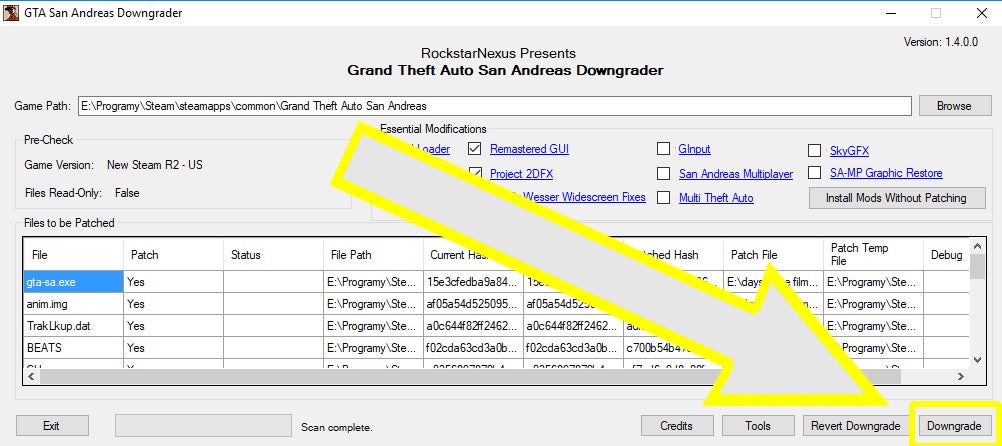Click the Patch Temp File cell for TrakLkup.dat
Viewport: 1002px width, 446px height.
[874, 326]
